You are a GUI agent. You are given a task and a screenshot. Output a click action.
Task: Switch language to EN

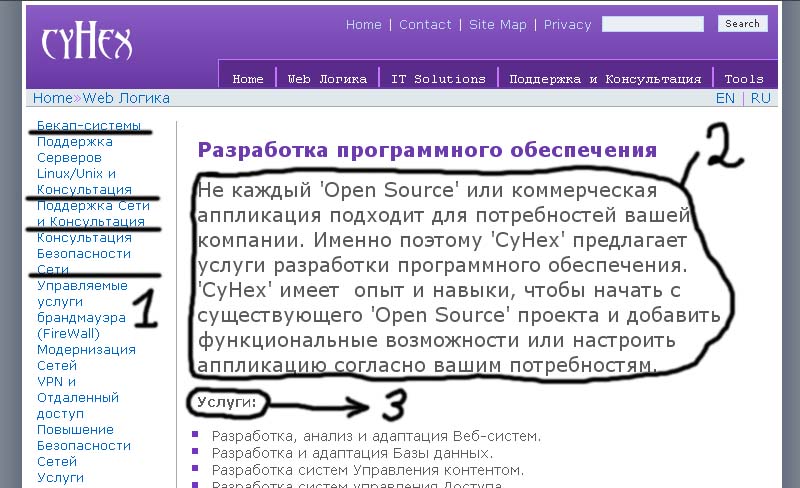725,98
